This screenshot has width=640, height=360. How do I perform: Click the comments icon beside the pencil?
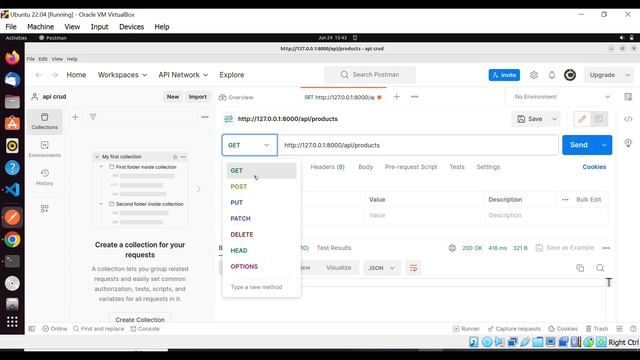click(x=599, y=119)
